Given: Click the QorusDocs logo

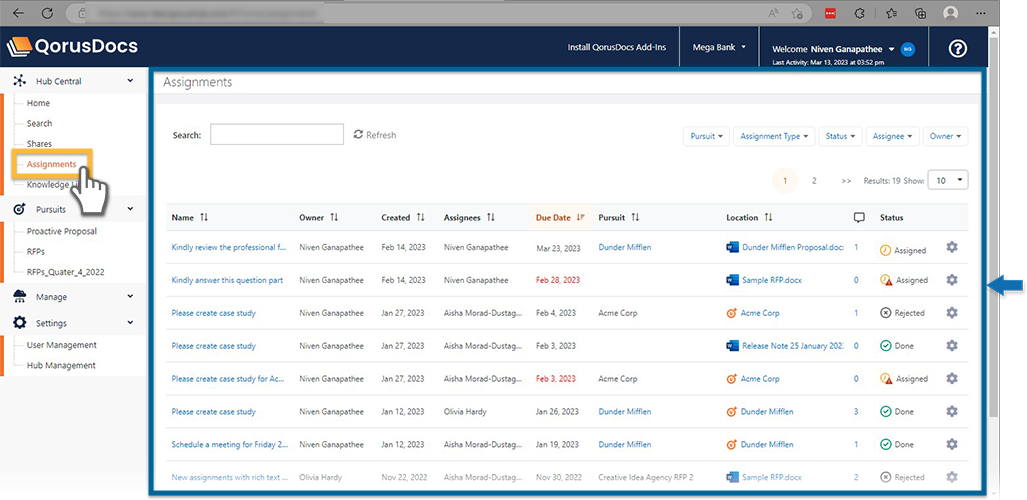Looking at the screenshot, I should tap(72, 47).
